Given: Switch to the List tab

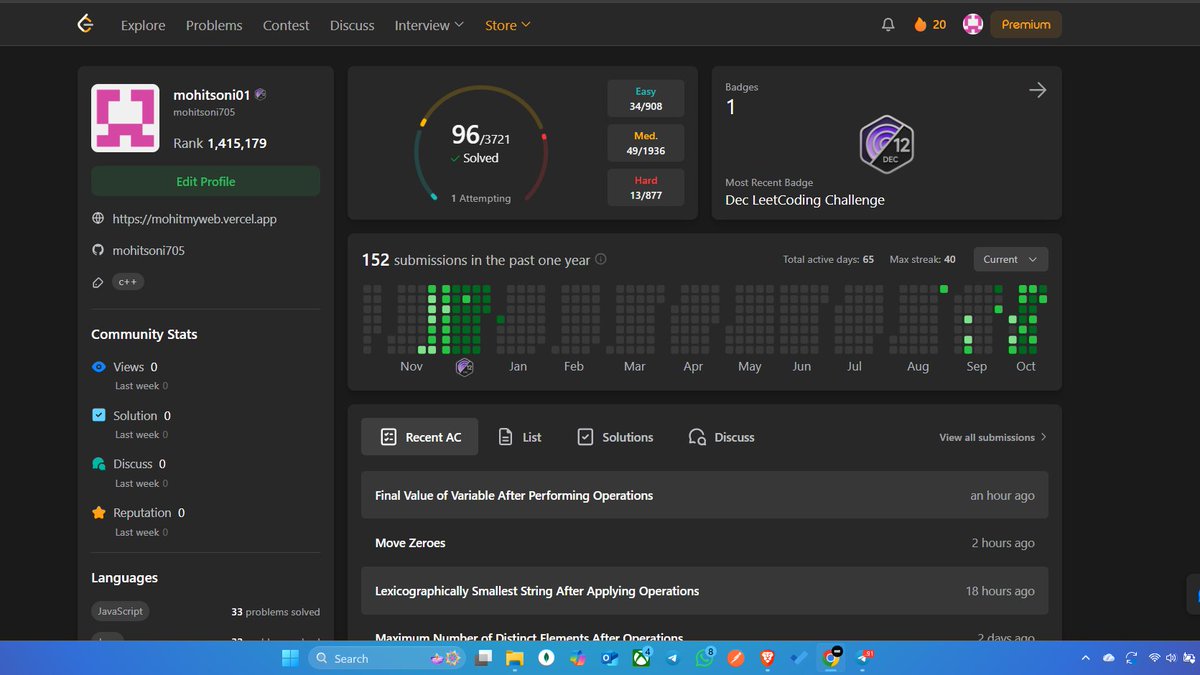Looking at the screenshot, I should (x=520, y=437).
